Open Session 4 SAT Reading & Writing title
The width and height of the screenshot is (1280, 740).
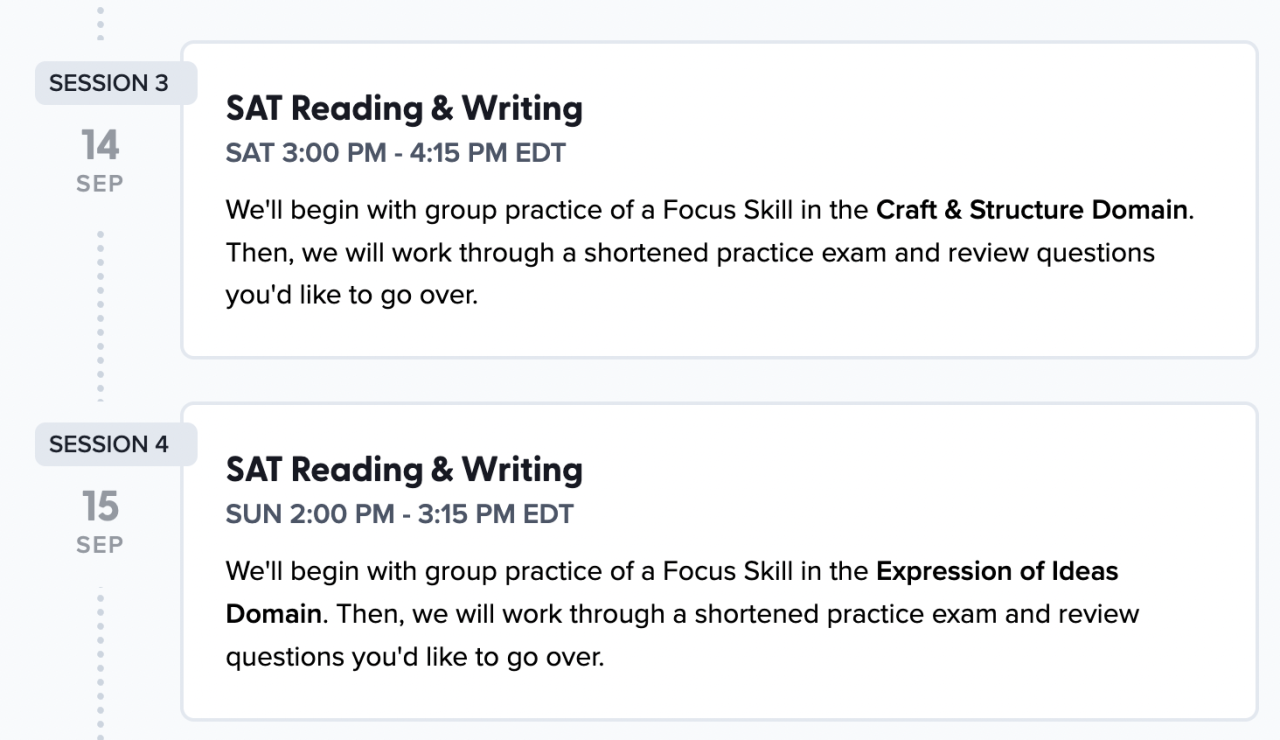tap(404, 469)
